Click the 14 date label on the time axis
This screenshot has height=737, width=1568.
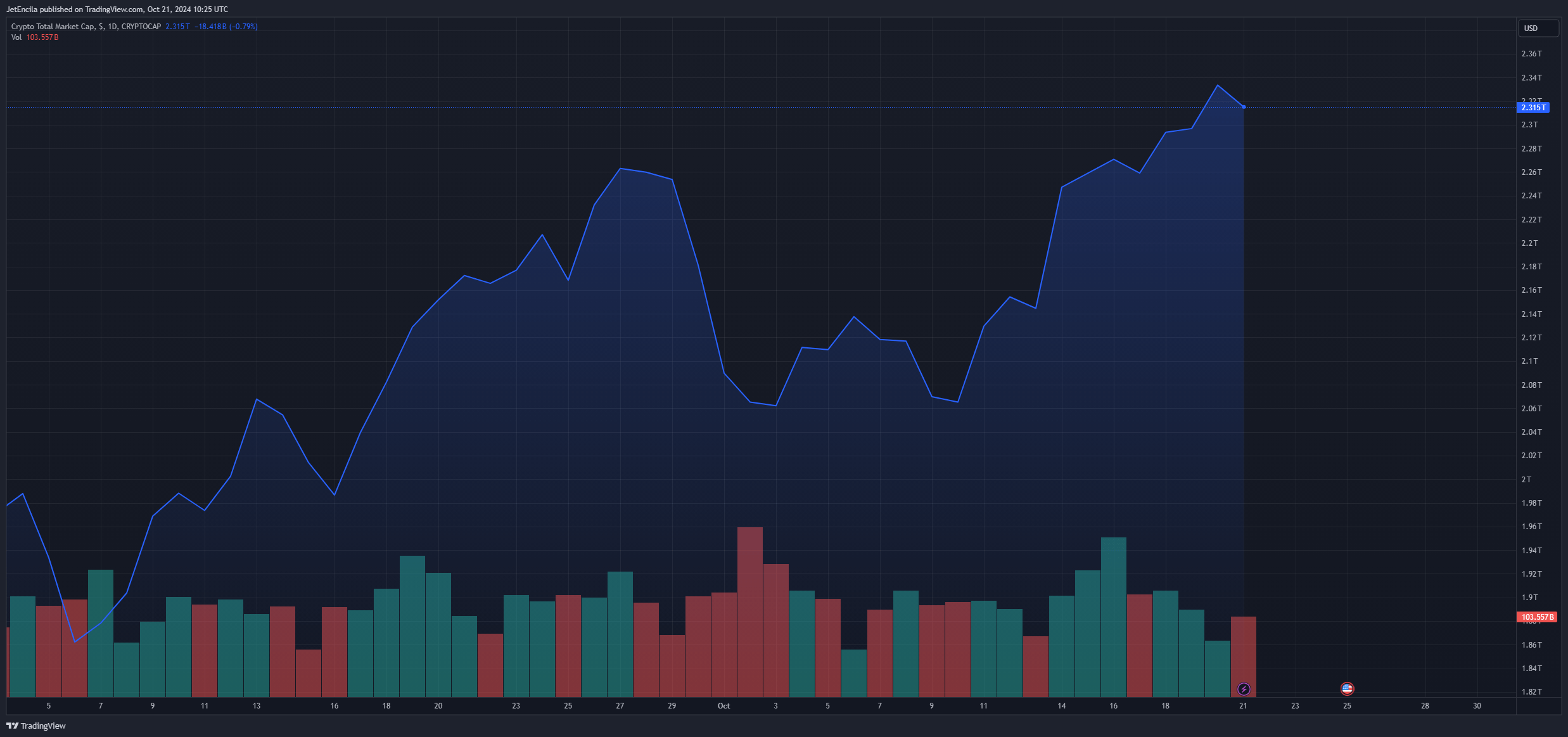1062,706
